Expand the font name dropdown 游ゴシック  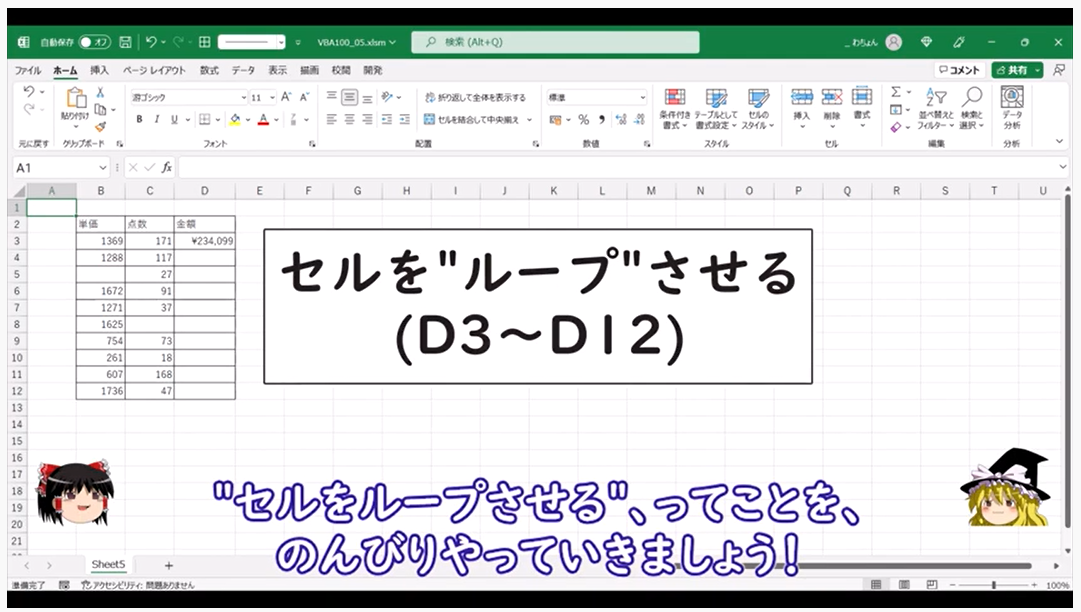pos(243,97)
